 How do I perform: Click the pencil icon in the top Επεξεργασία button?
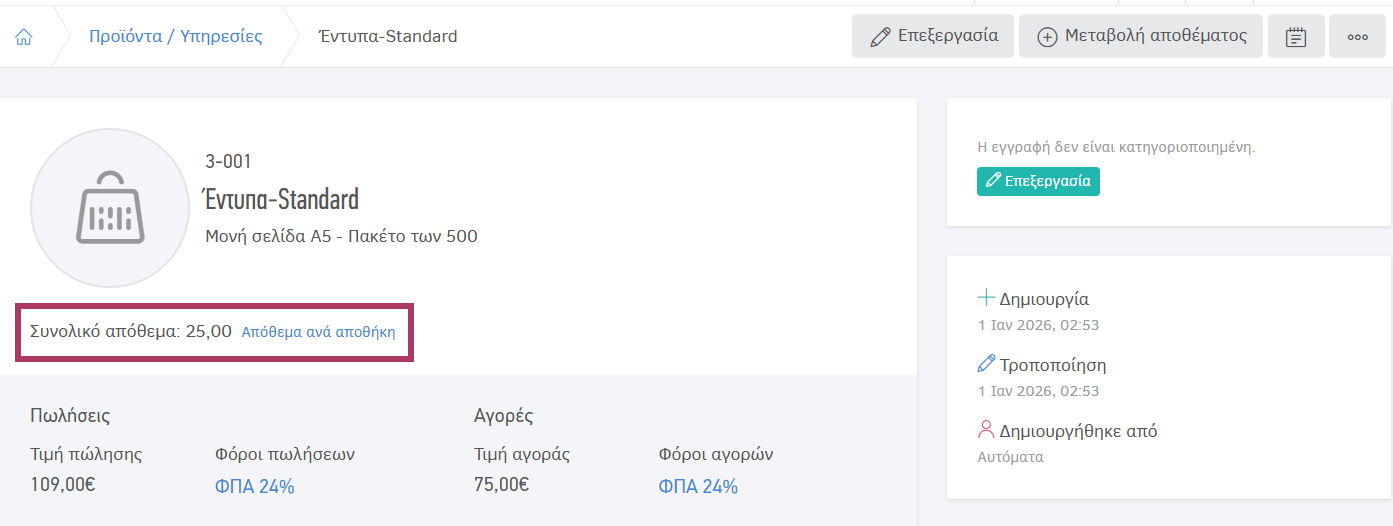click(x=880, y=37)
